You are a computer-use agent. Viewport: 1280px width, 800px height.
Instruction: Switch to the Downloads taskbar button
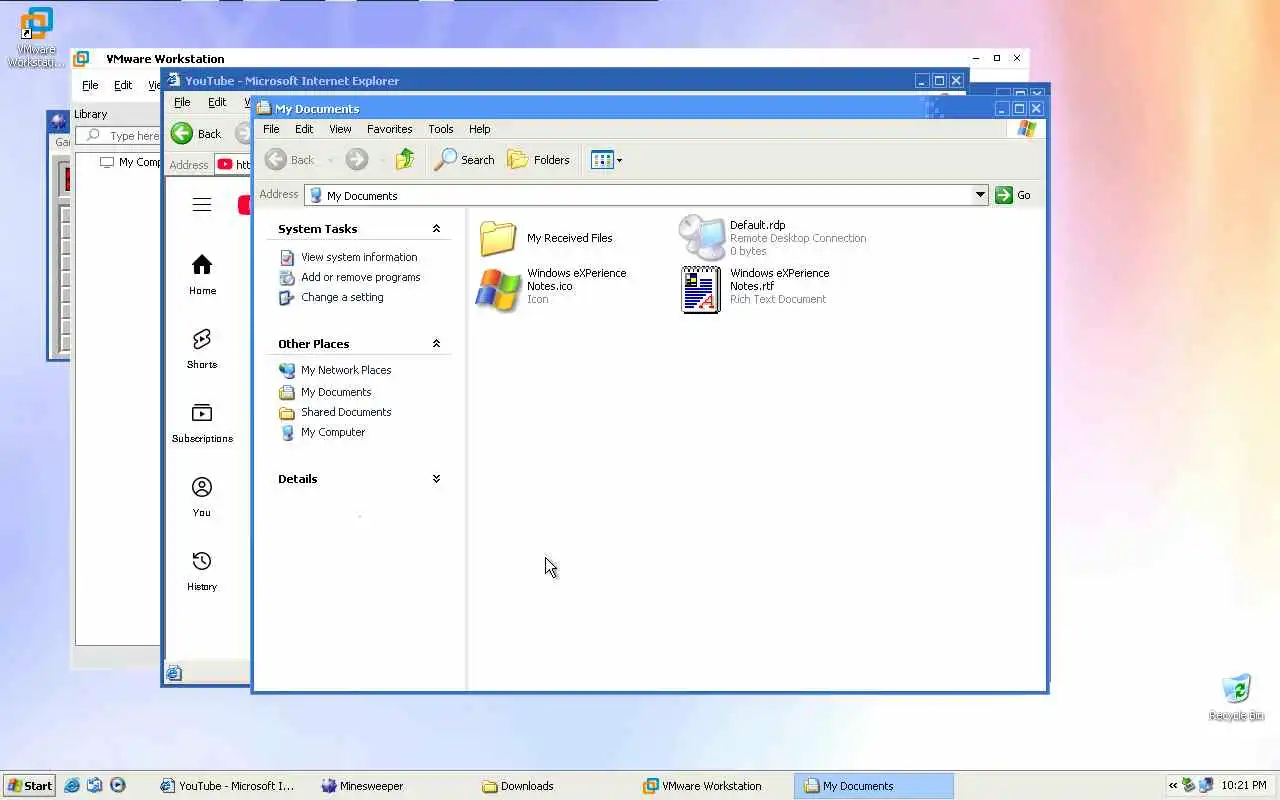554,786
